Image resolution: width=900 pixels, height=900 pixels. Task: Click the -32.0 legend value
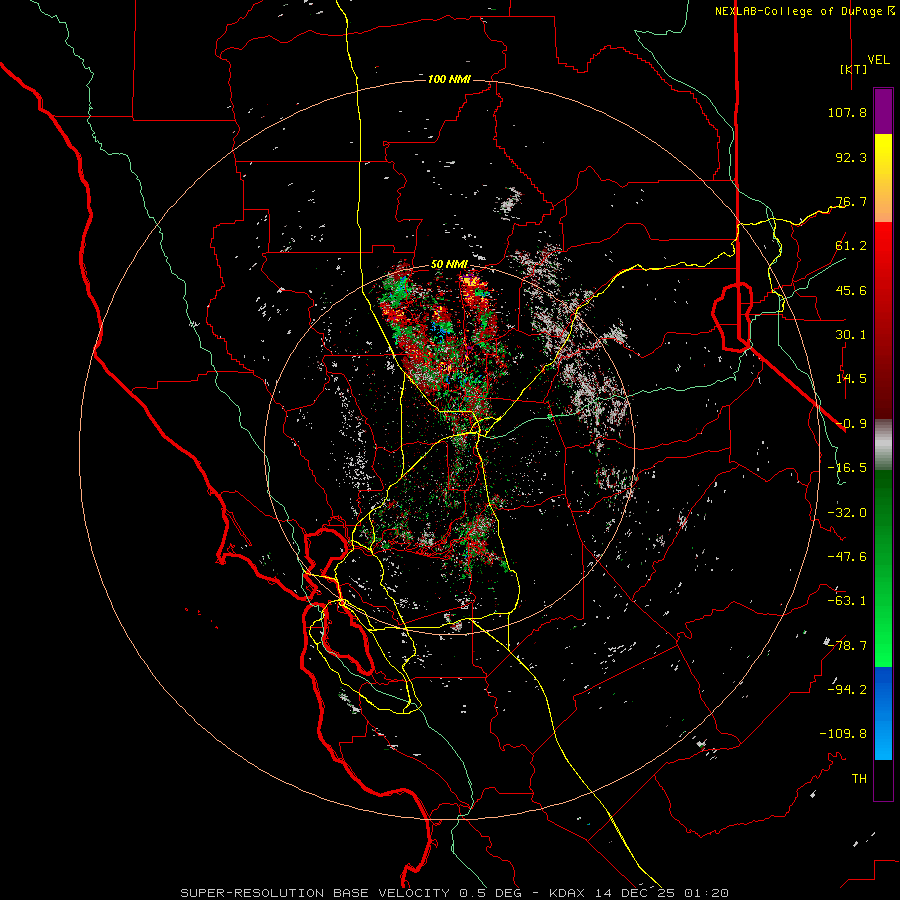pyautogui.click(x=847, y=513)
